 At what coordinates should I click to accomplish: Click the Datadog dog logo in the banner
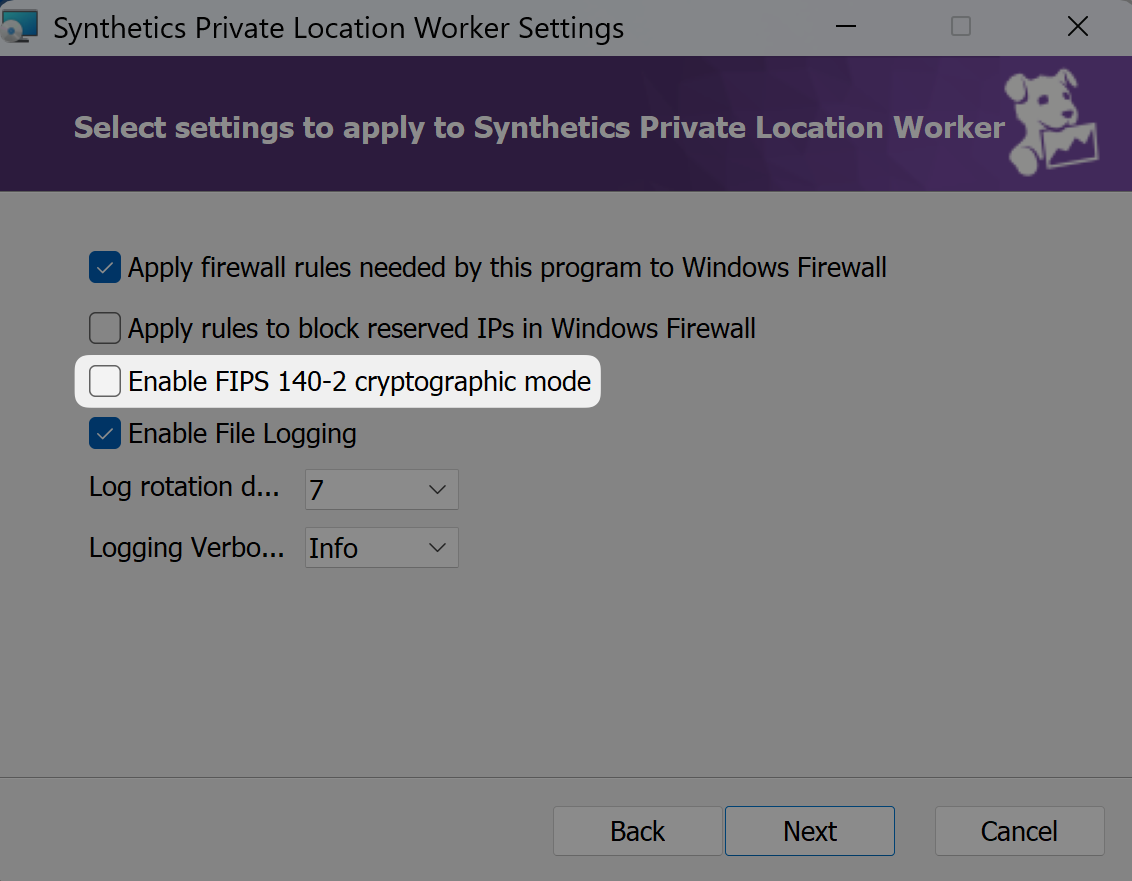coord(1053,122)
